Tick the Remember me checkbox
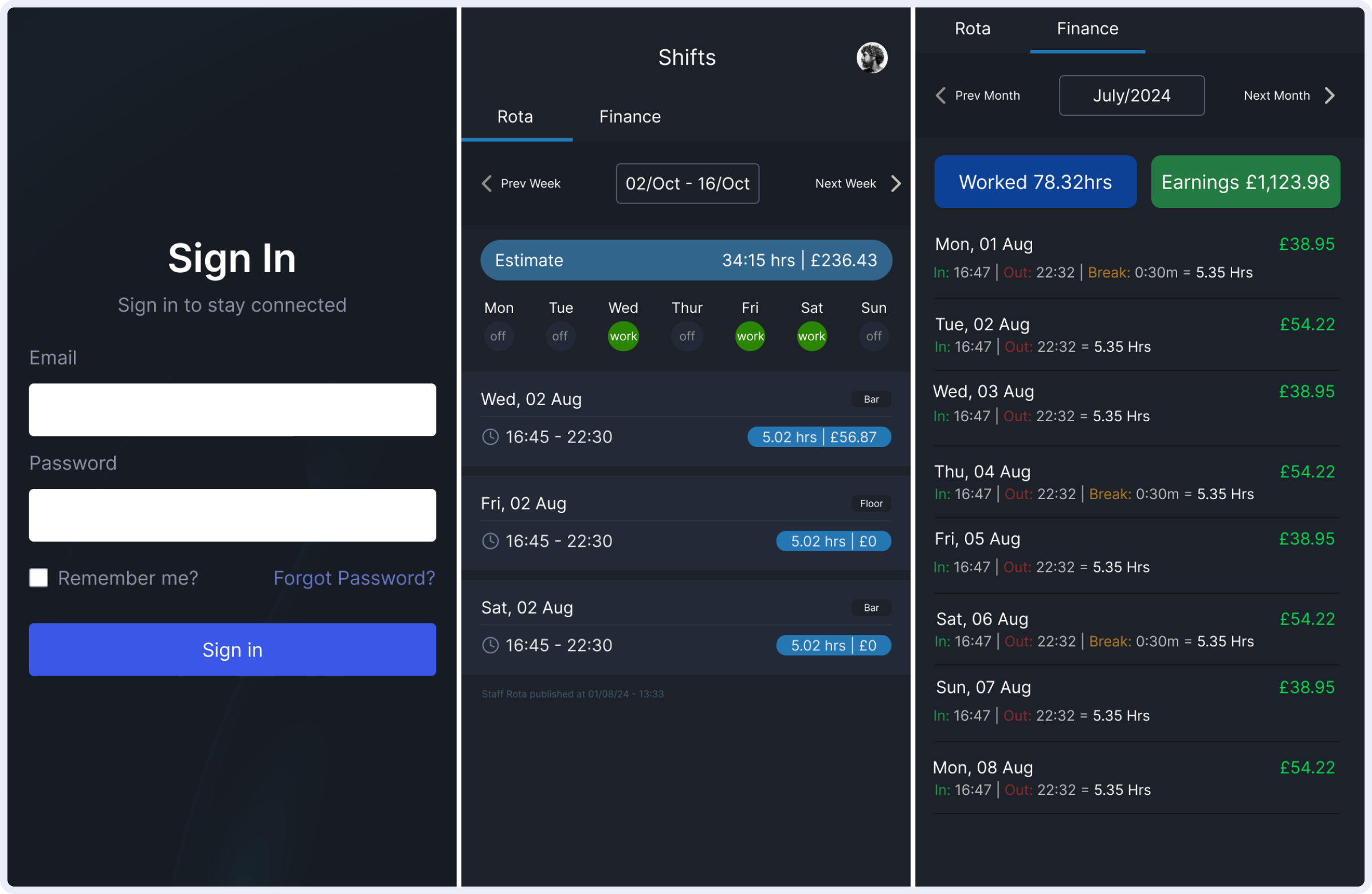Screen dimensions: 1372x894 pyautogui.click(x=38, y=578)
